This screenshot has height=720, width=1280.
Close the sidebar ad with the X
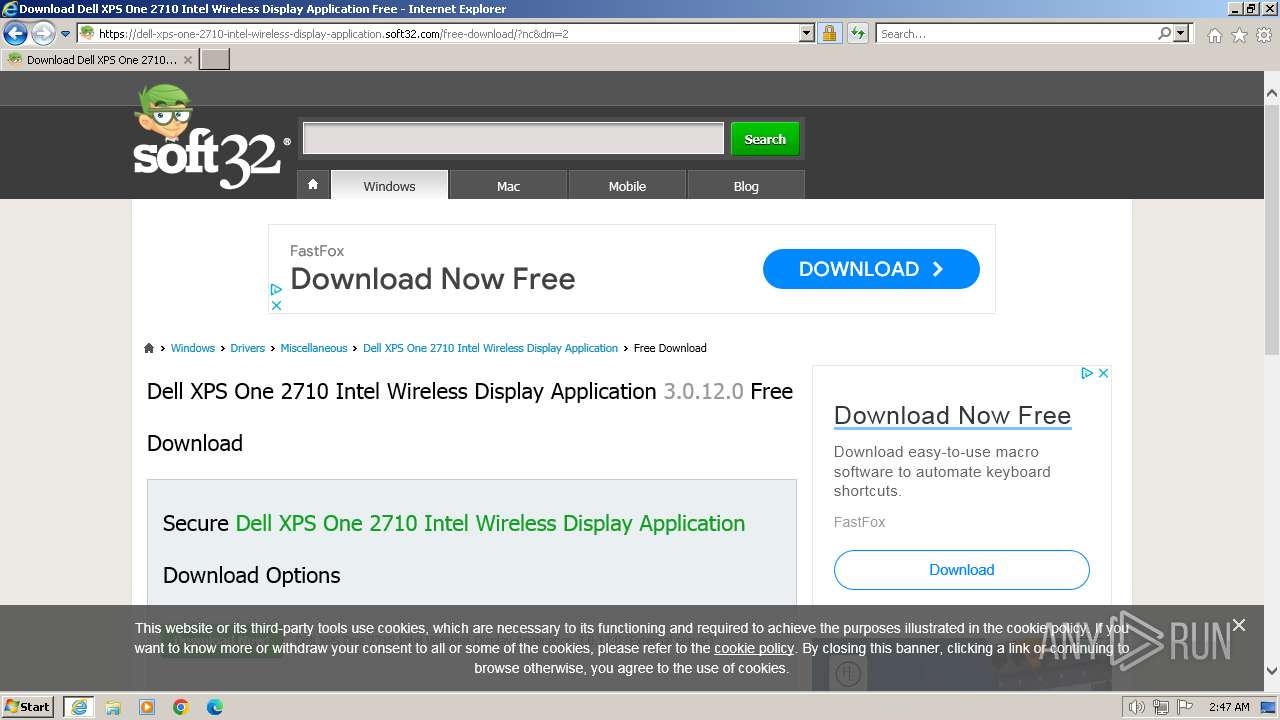[x=1103, y=373]
